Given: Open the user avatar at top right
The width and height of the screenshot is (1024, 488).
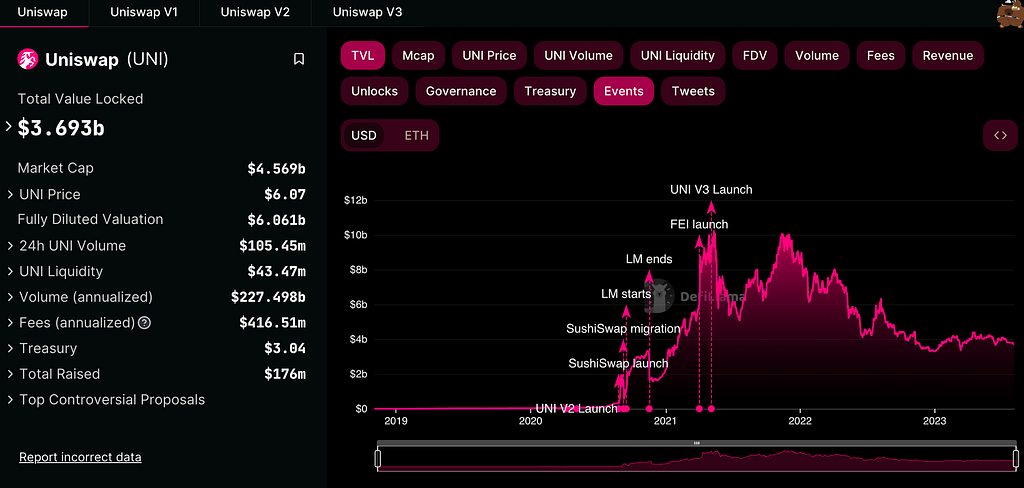Looking at the screenshot, I should (1009, 14).
